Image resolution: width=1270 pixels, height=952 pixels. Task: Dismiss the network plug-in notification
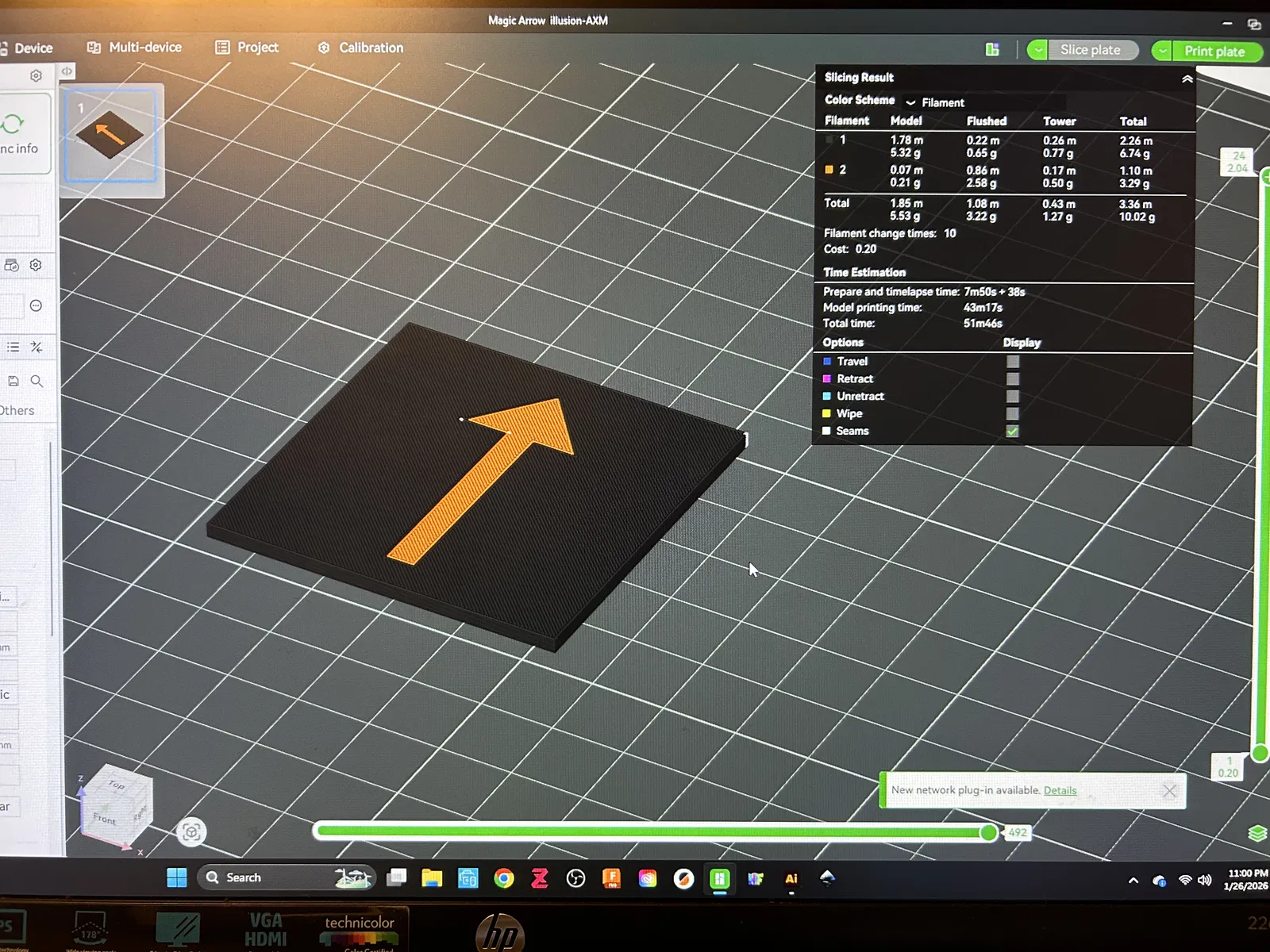point(1169,791)
